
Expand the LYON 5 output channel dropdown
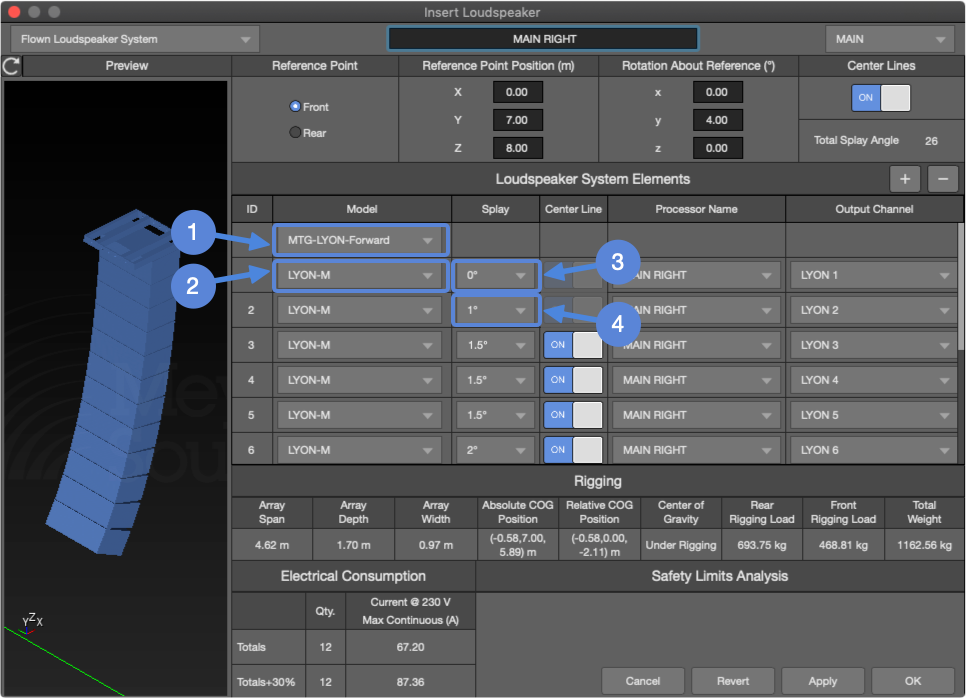tap(874, 416)
